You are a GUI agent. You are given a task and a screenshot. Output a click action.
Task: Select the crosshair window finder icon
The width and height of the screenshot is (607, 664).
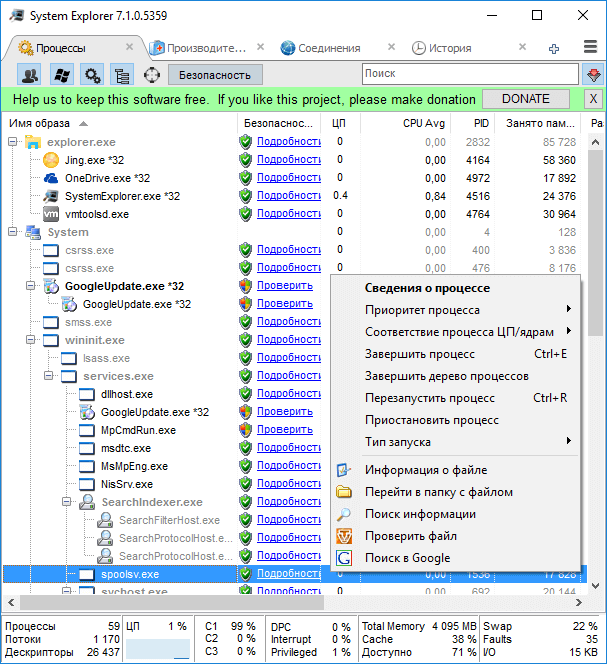pyautogui.click(x=152, y=75)
